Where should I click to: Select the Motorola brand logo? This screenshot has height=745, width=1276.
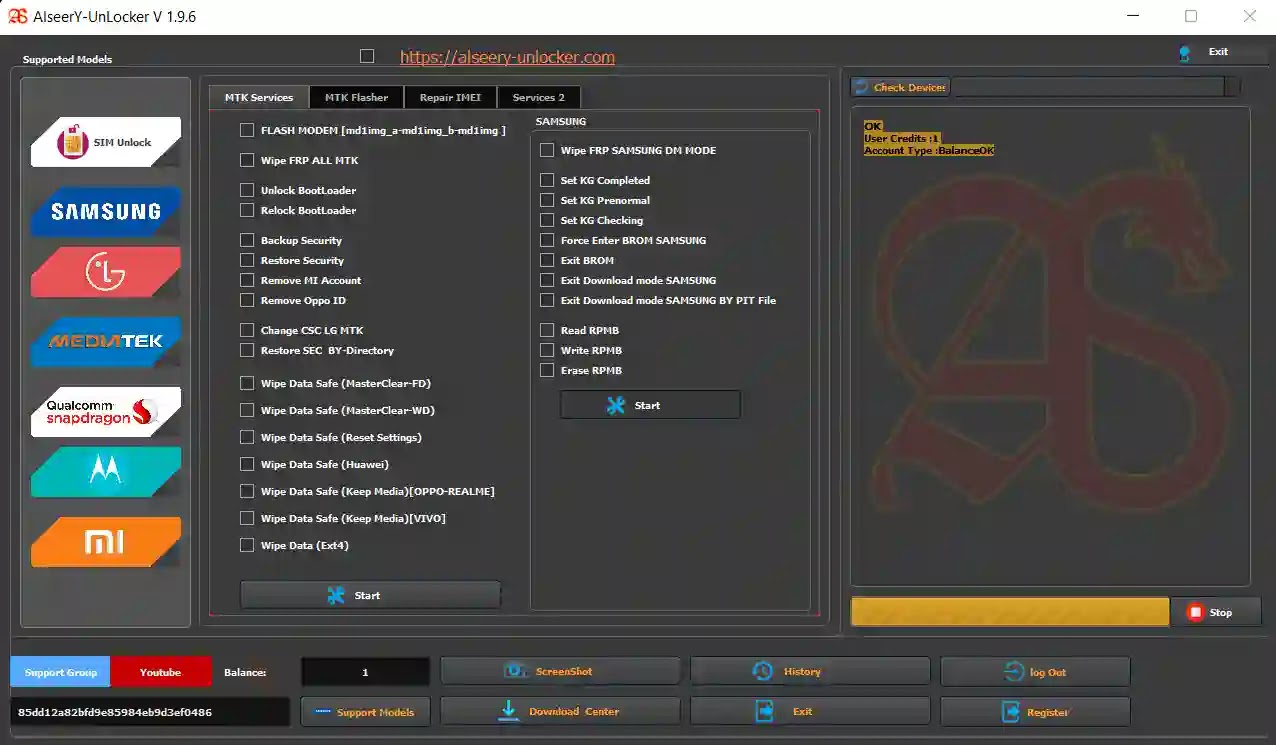point(106,472)
